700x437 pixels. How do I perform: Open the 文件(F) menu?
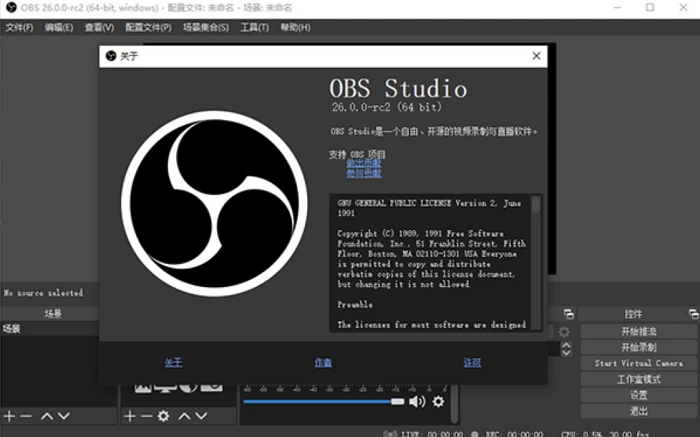(x=19, y=28)
